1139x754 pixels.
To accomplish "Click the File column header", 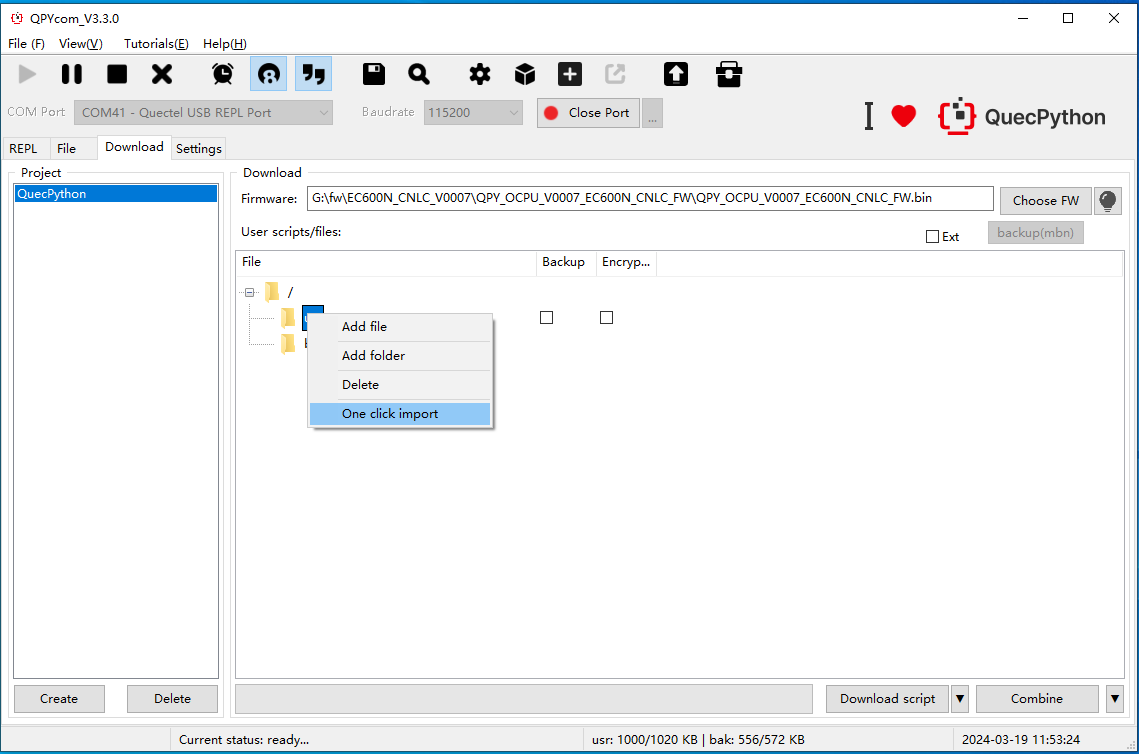I will pos(386,262).
